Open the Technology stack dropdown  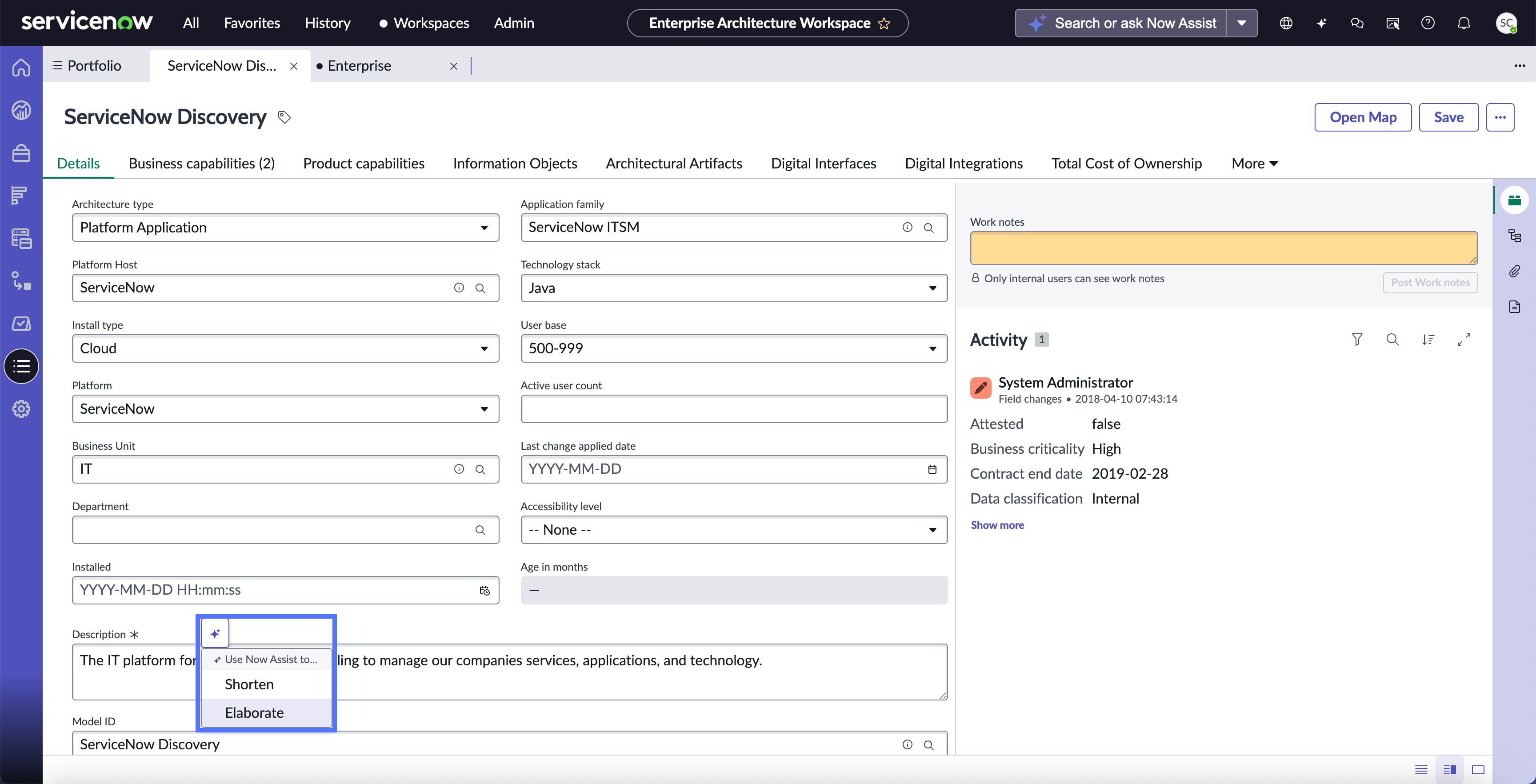pyautogui.click(x=733, y=288)
